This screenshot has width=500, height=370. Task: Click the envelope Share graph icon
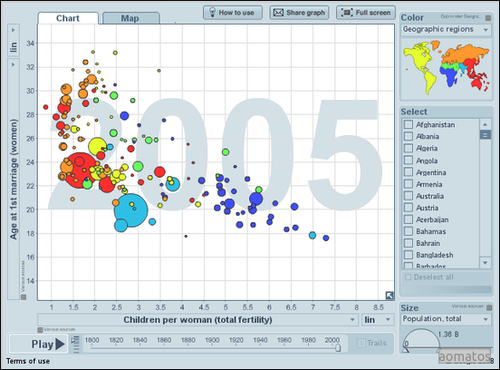[278, 13]
